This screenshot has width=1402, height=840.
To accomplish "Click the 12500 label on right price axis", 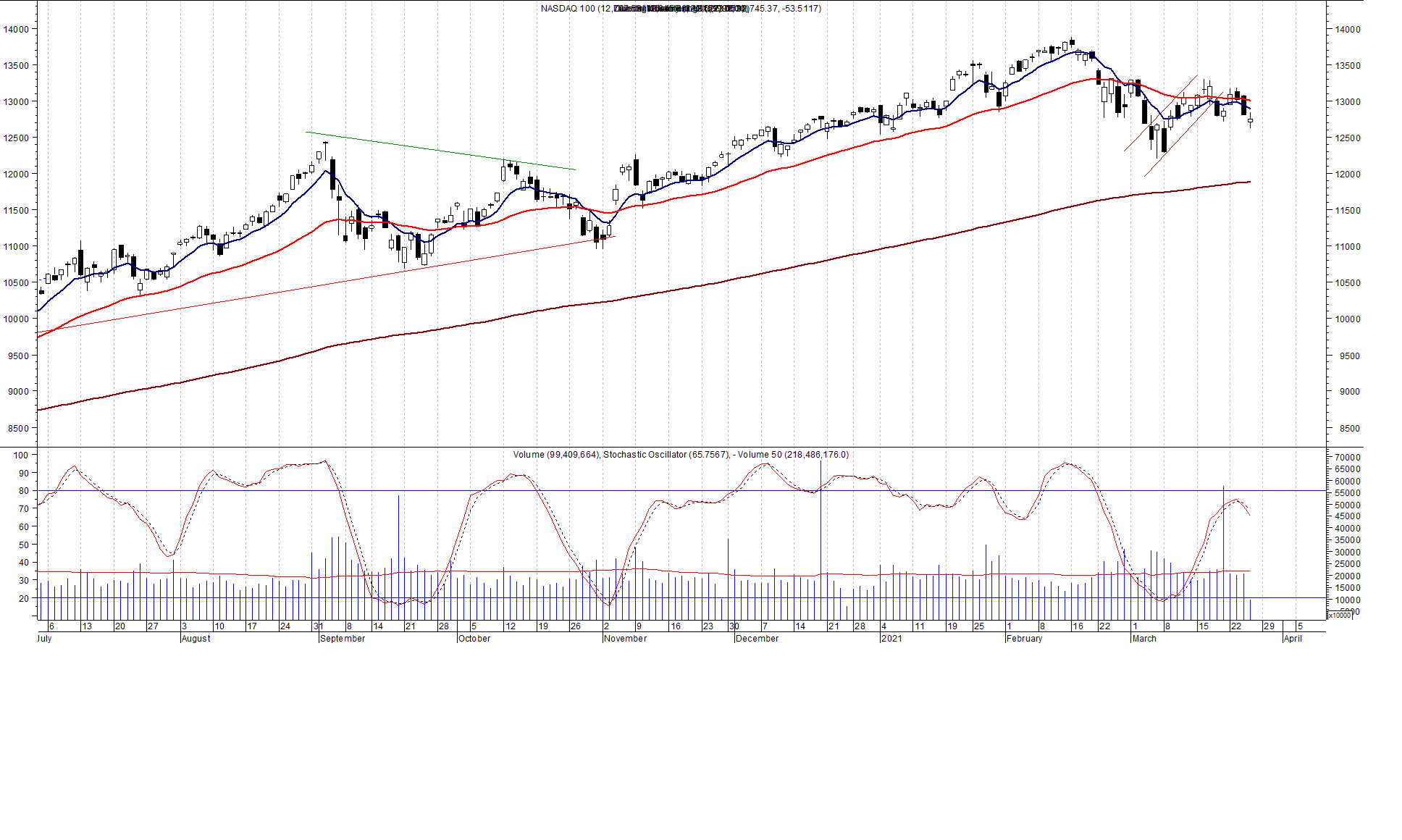I will 1348,138.
